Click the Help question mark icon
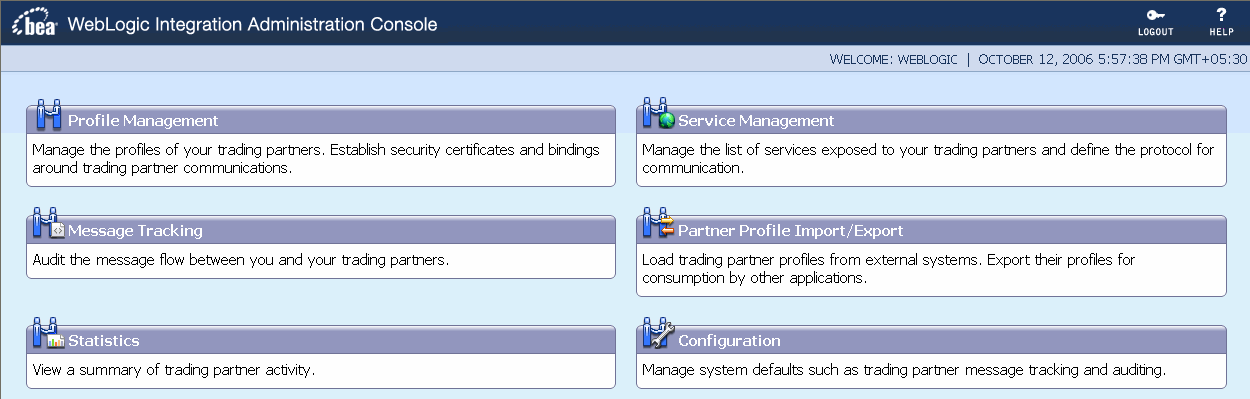This screenshot has height=399, width=1250. click(1221, 15)
